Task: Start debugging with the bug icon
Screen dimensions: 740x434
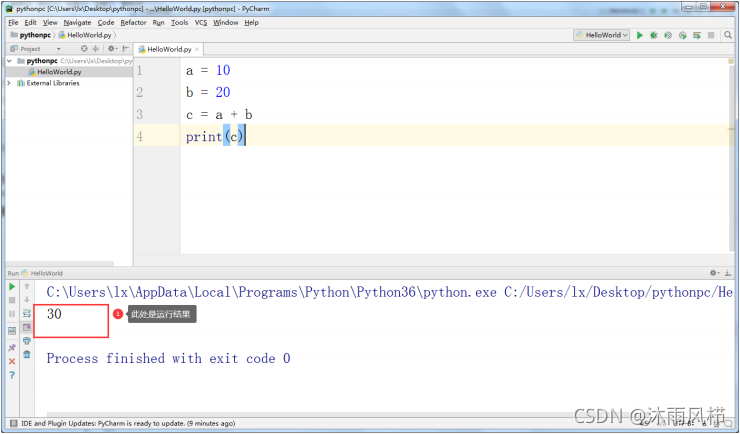Action: [x=654, y=35]
